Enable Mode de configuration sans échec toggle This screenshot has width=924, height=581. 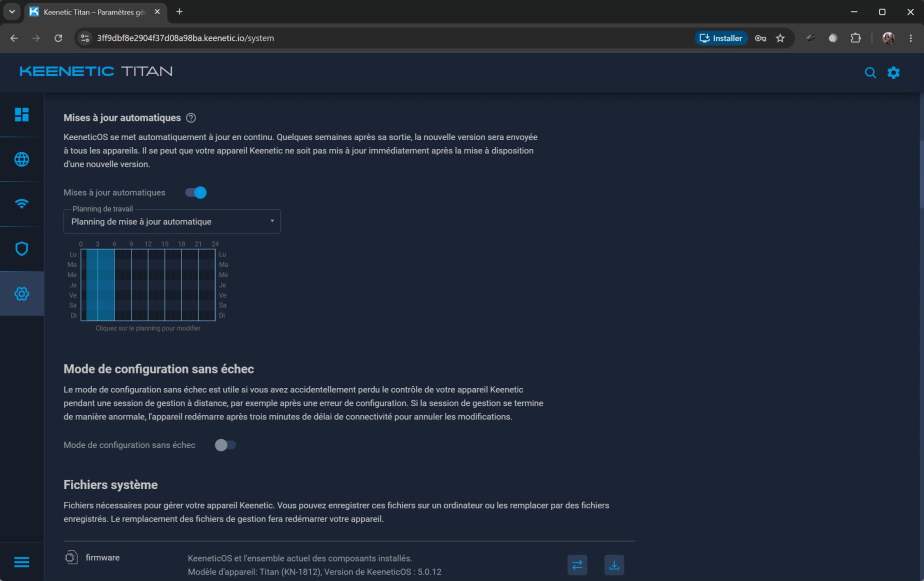225,445
